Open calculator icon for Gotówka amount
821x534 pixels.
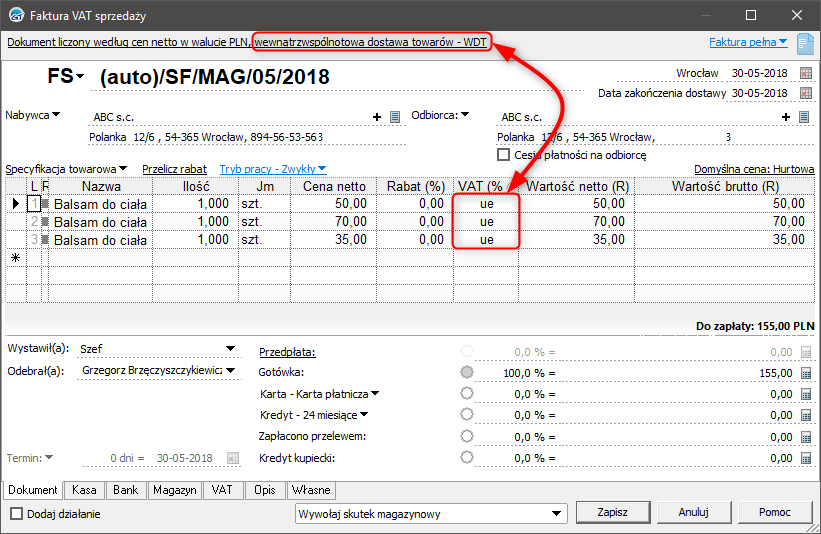tap(805, 373)
